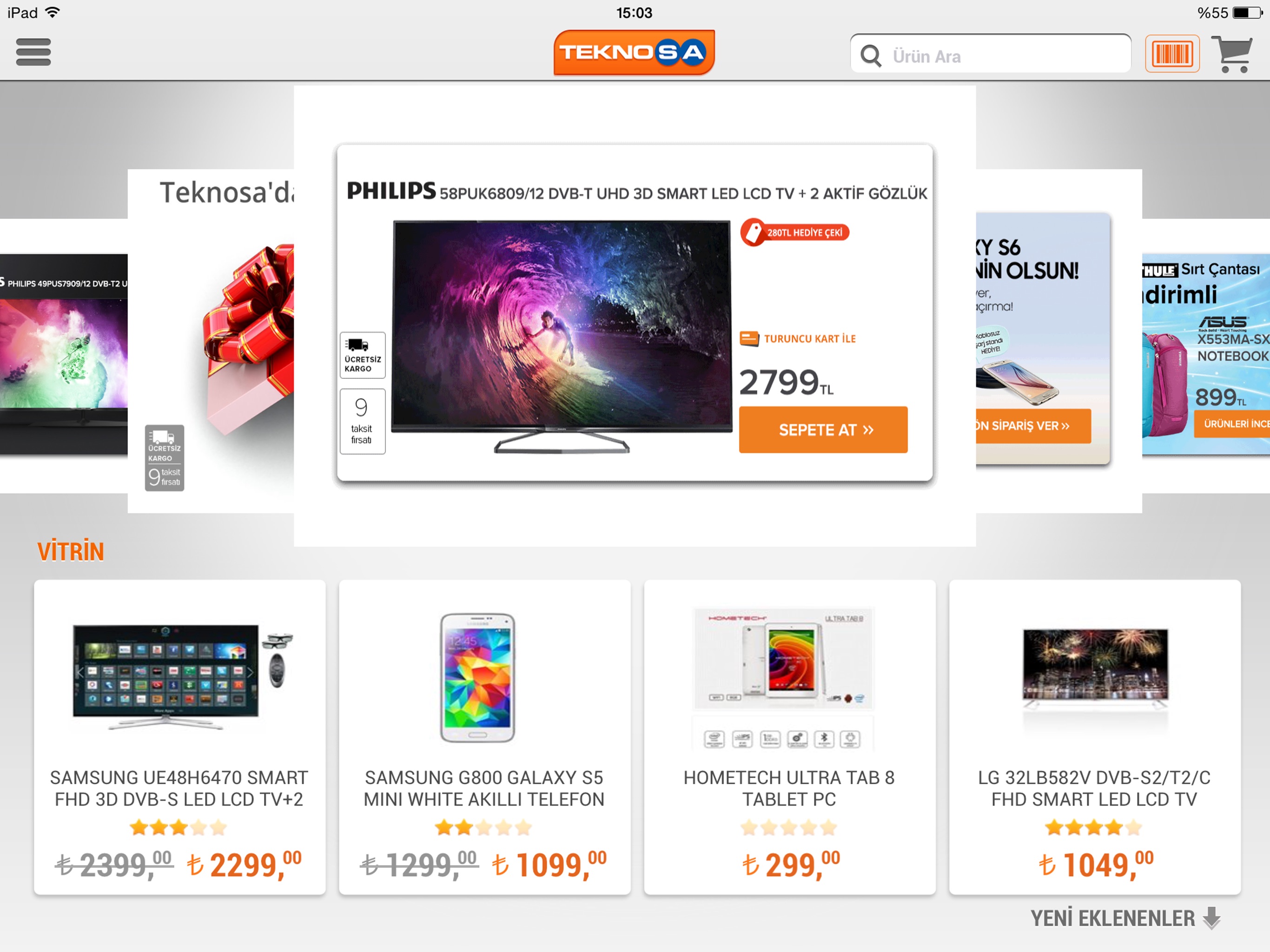Screen dimensions: 1270x952
Task: Open the barcode scanner
Action: click(1172, 54)
